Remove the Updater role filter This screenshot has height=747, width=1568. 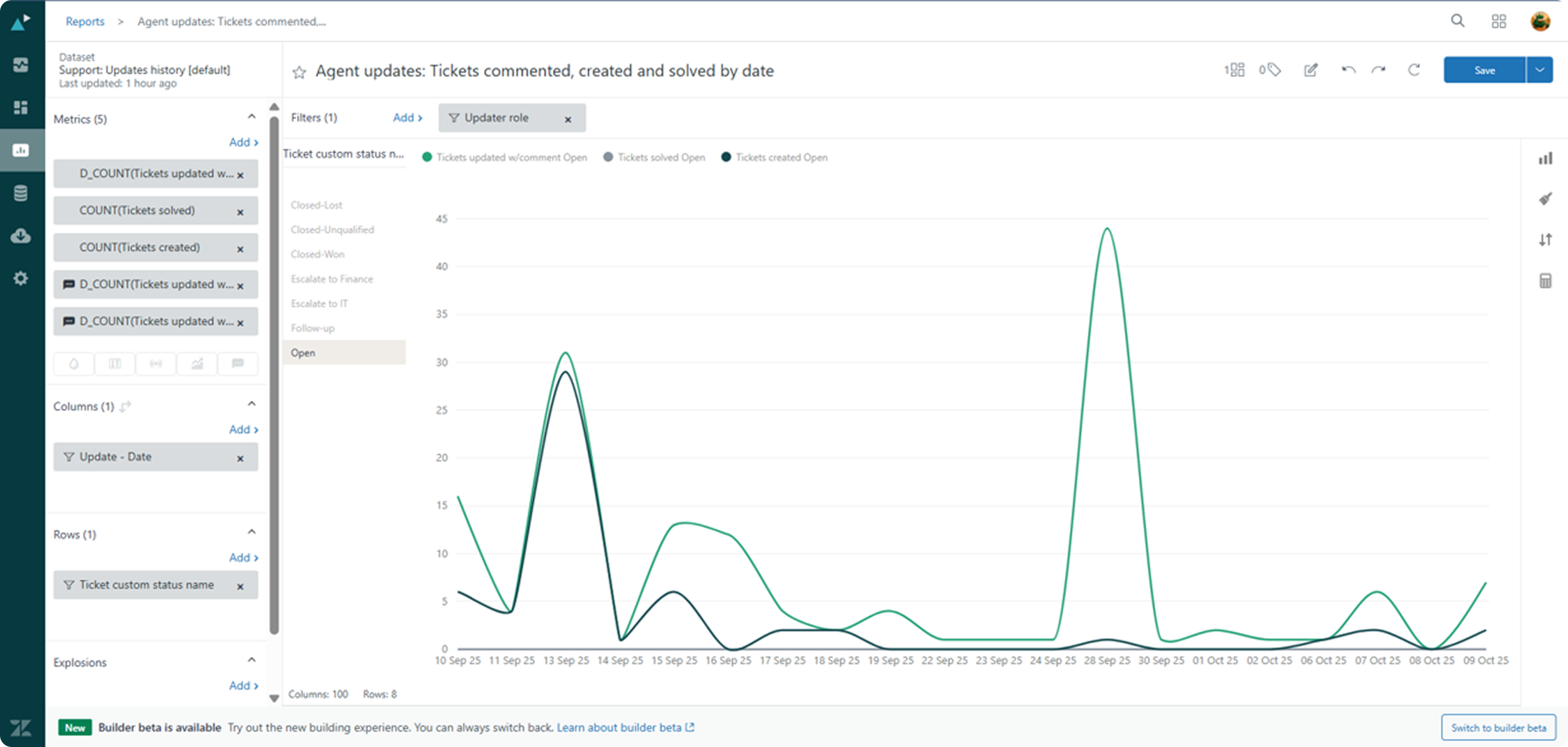[568, 119]
